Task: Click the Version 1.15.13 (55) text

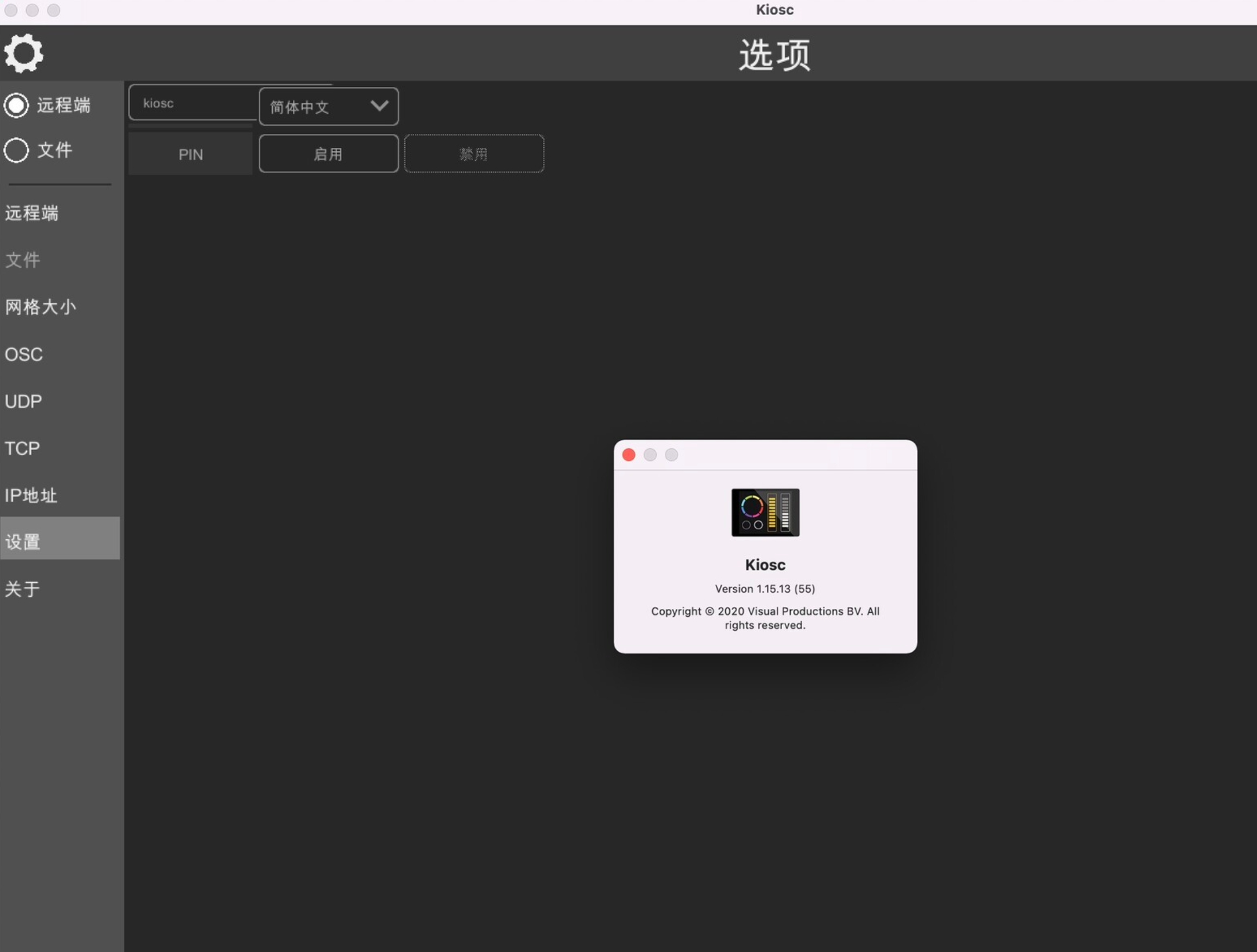Action: click(765, 589)
